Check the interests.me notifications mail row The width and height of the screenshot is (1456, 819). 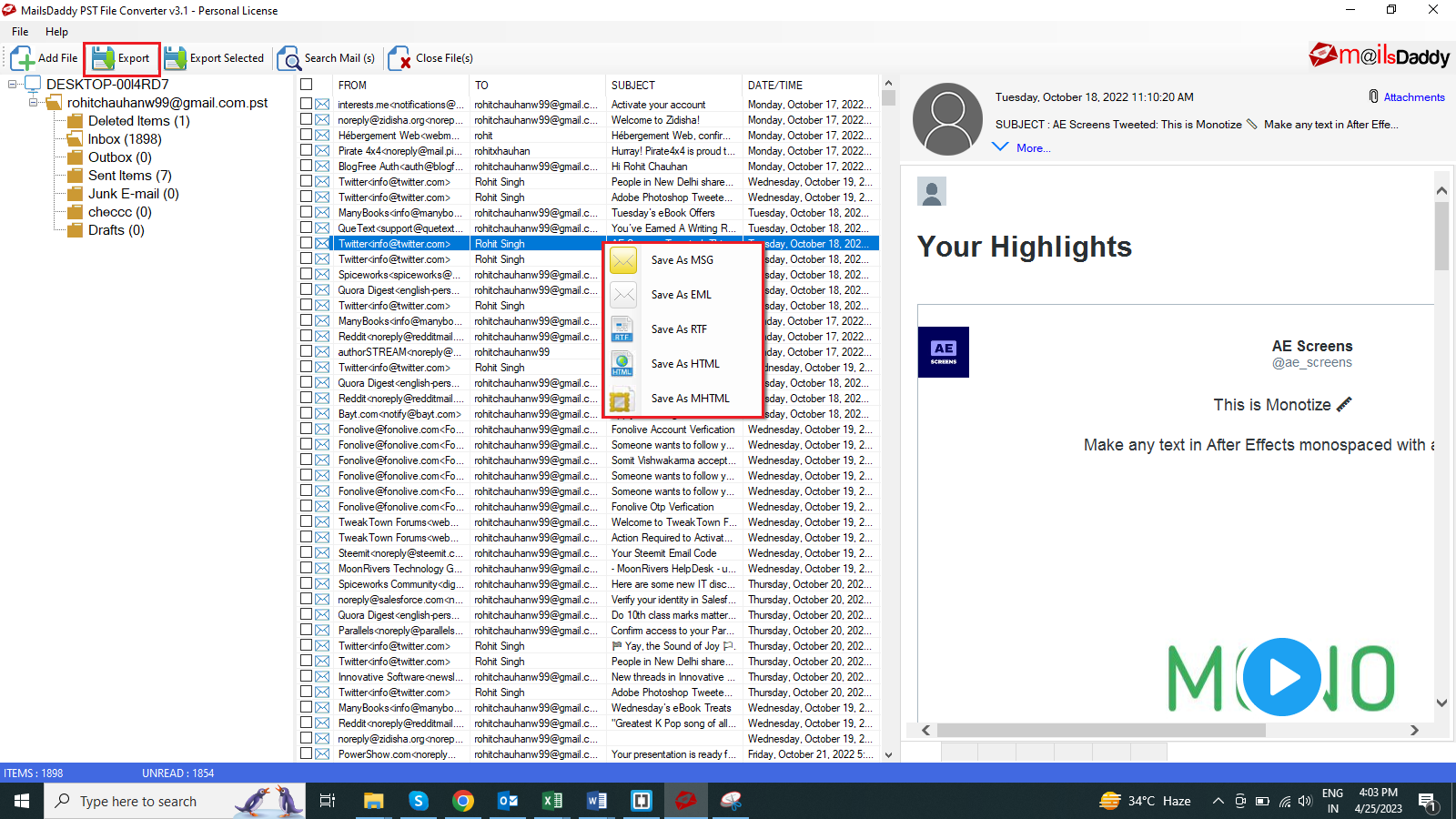pos(307,105)
